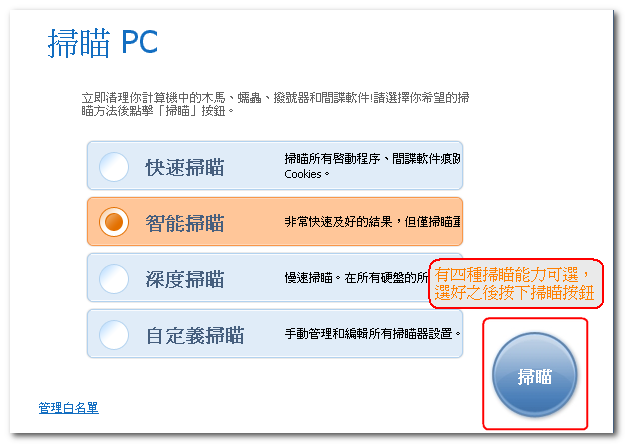
Task: Click the 手動管理和編輯所有掃瞄器設置 description
Action: click(x=372, y=333)
